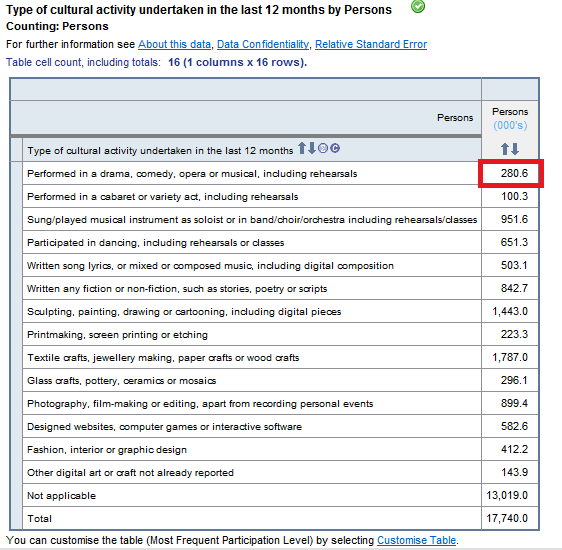This screenshot has height=550, width=562.
Task: Select the 17,740.0 total value cell
Action: tap(510, 518)
